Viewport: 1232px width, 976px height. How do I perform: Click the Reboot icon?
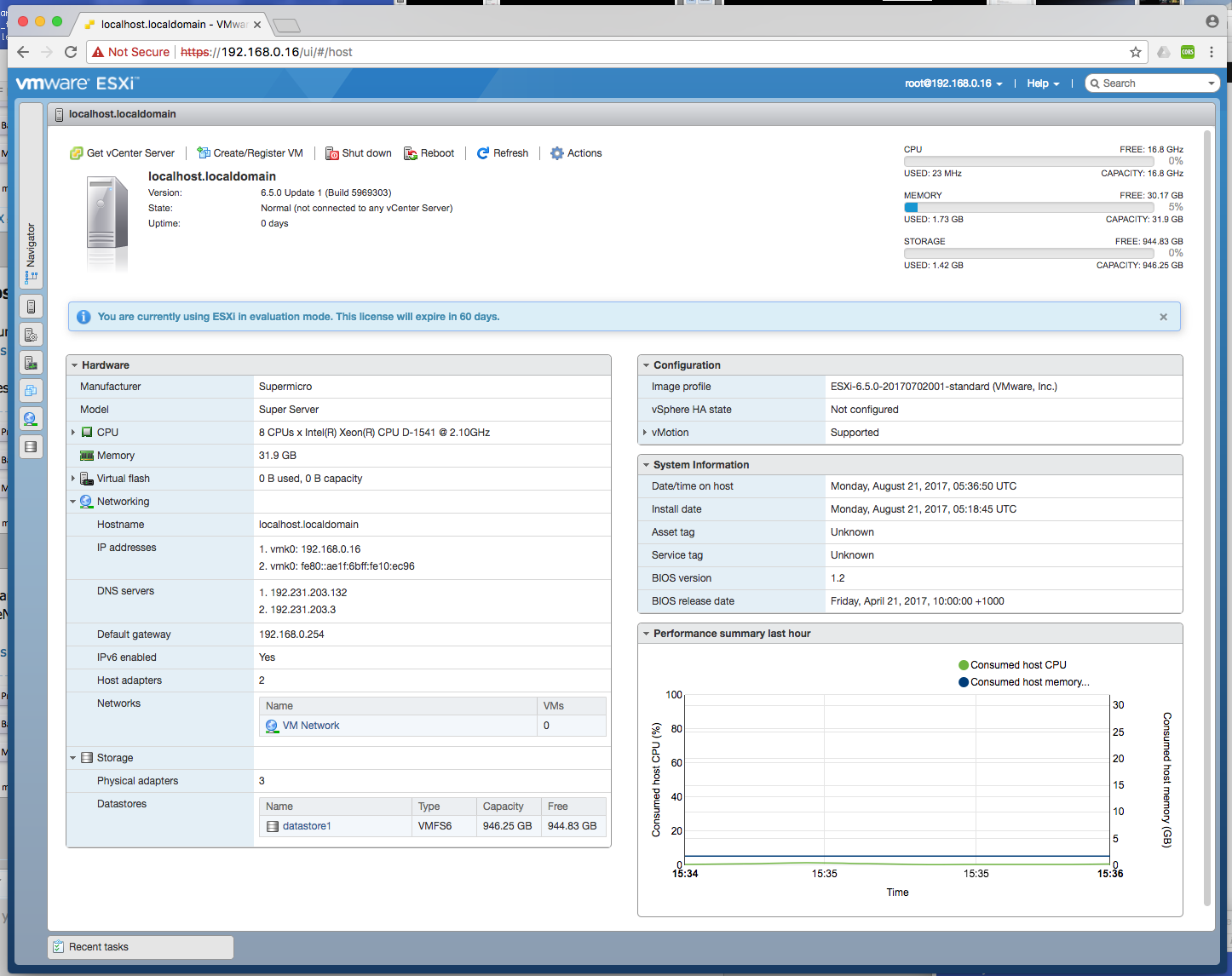tap(411, 153)
